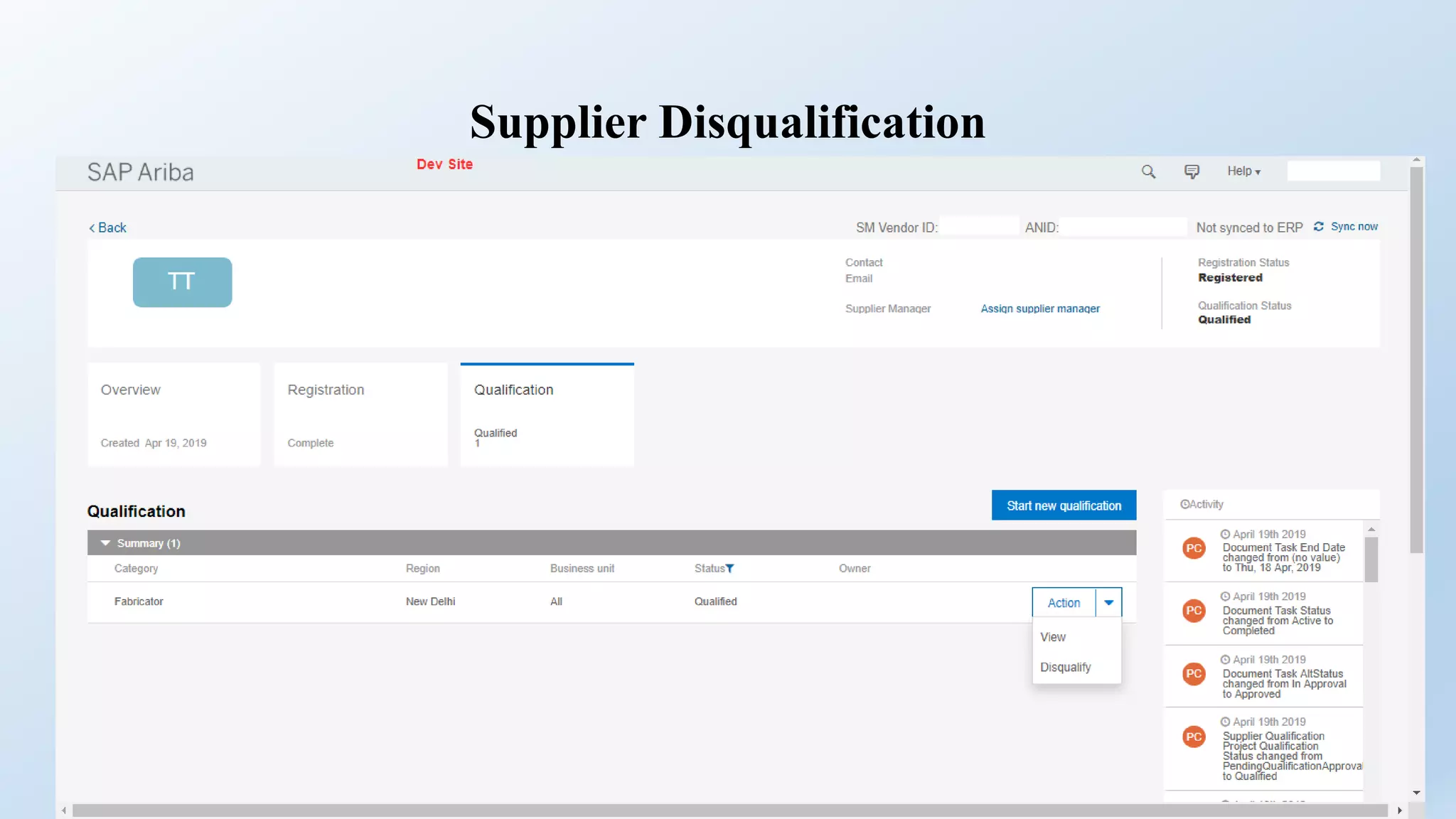Toggle the Action dropdown arrow
This screenshot has width=1456, height=819.
pyautogui.click(x=1108, y=602)
